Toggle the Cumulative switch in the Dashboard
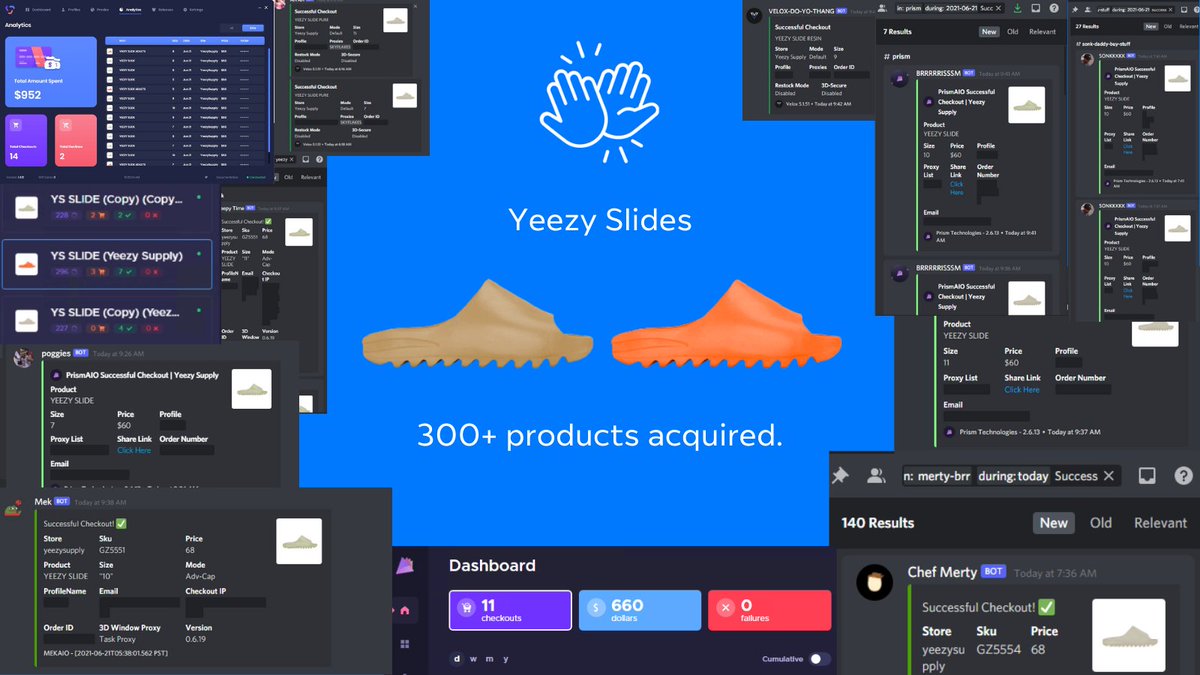The image size is (1200, 675). [x=819, y=659]
